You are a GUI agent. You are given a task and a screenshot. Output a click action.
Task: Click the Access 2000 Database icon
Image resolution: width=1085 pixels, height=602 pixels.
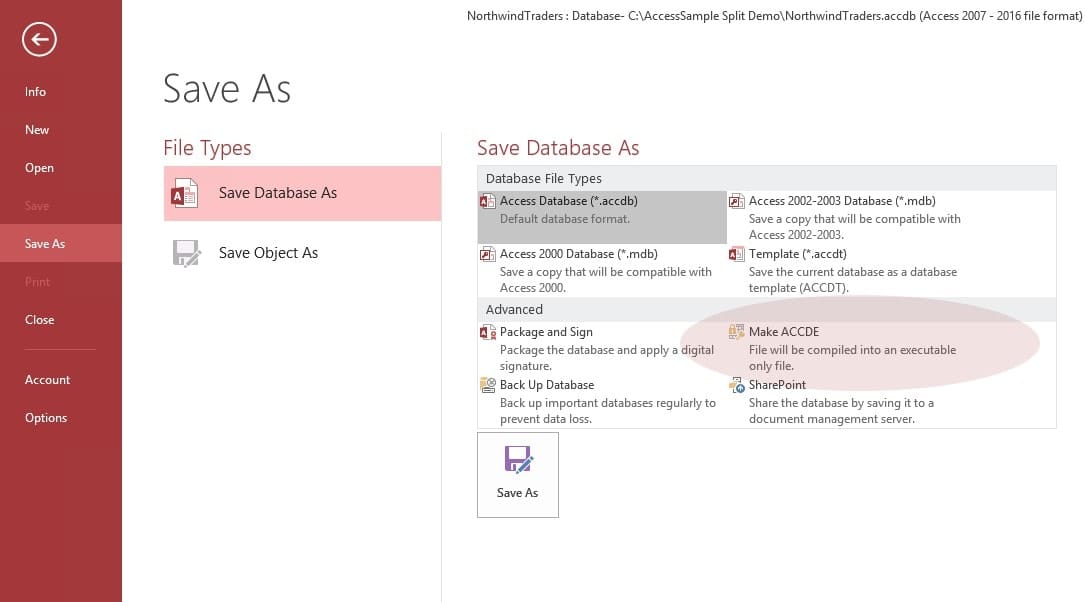tap(487, 255)
